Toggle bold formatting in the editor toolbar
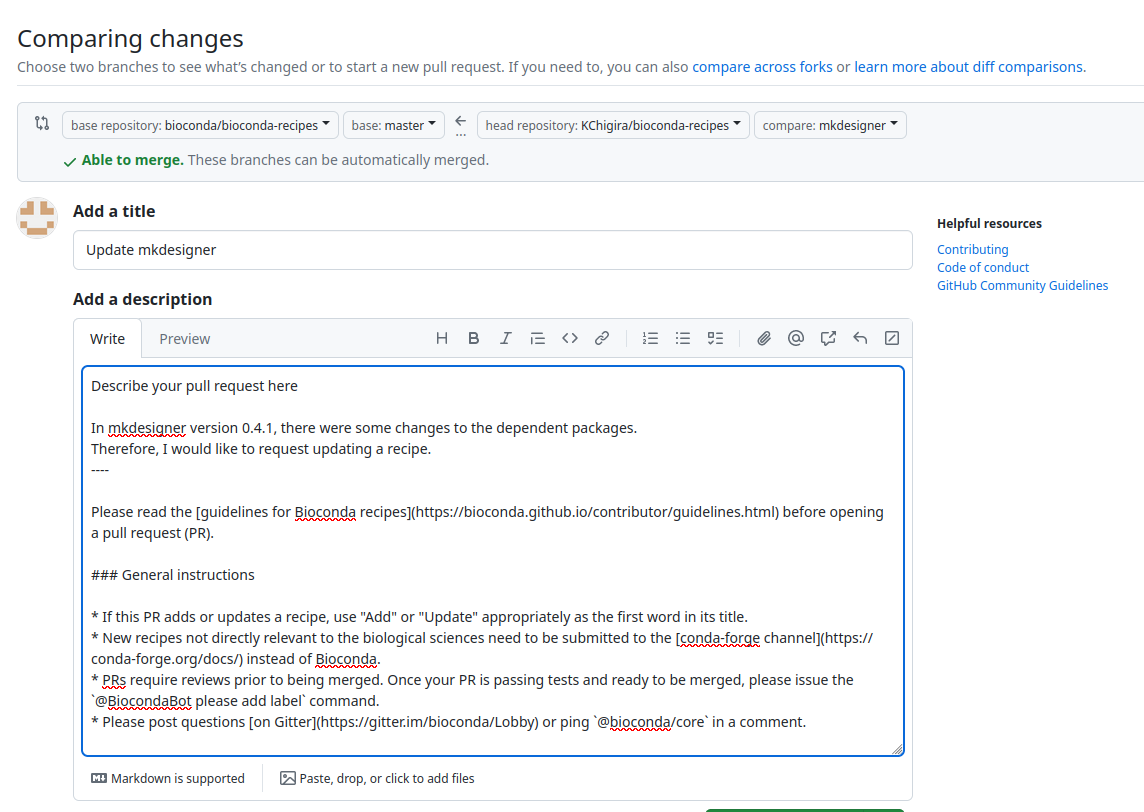 [473, 338]
